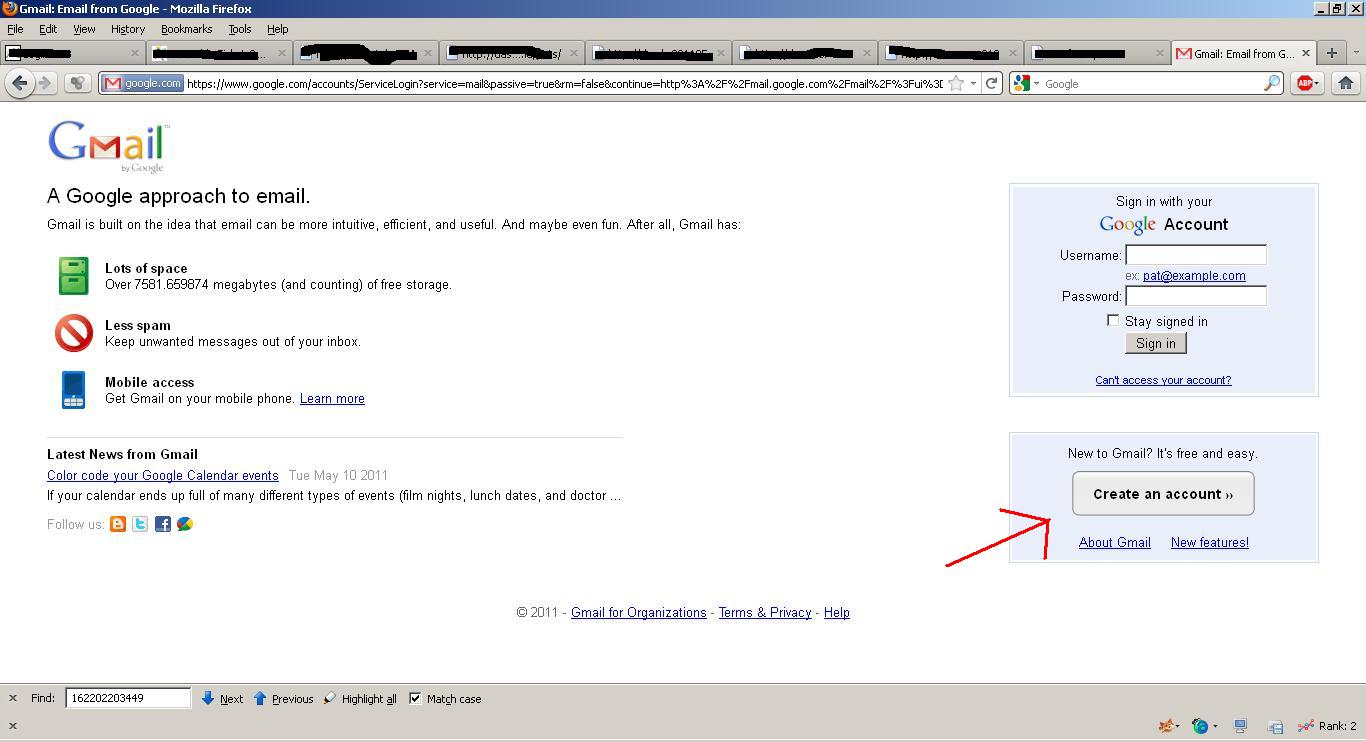Open the blue globe icon dropdown arrow
1366x742 pixels.
[1214, 726]
